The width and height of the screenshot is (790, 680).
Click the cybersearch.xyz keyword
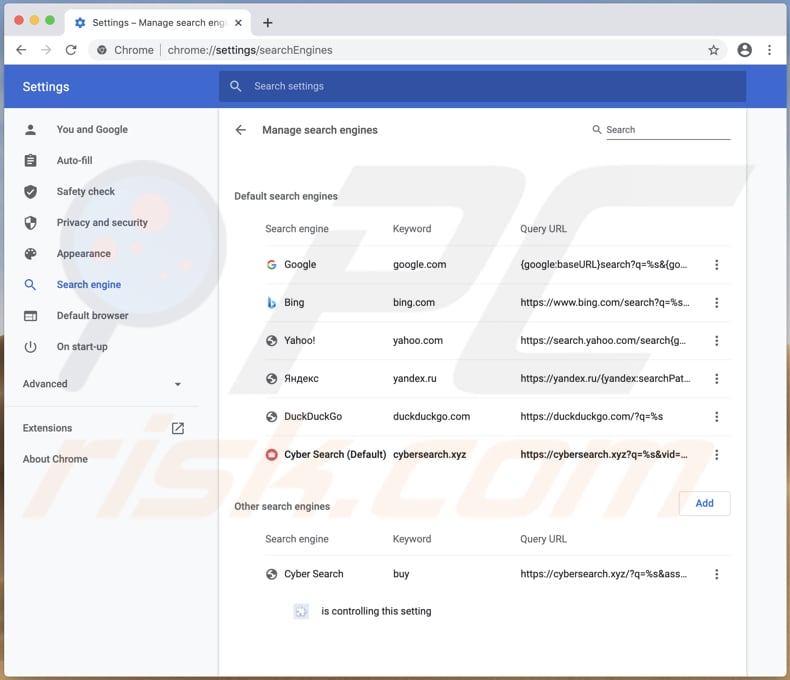(429, 454)
